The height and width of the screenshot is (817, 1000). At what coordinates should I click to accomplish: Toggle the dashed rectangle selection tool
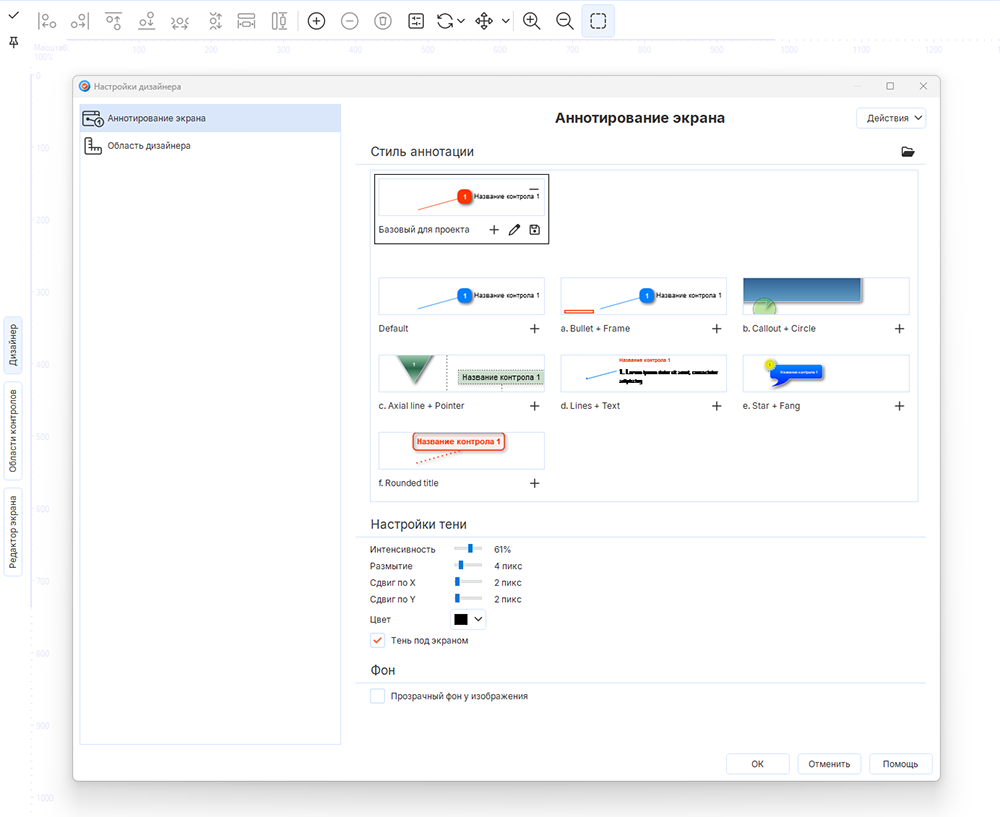598,21
